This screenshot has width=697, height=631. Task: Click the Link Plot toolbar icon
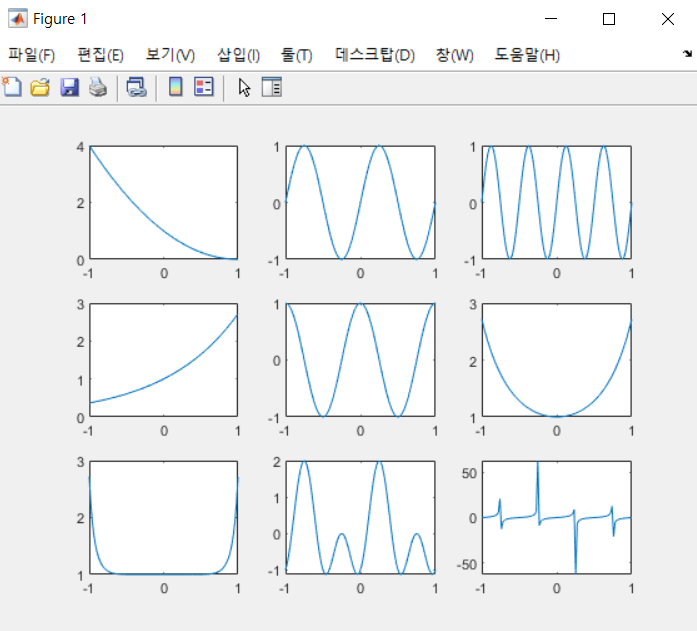pos(136,87)
